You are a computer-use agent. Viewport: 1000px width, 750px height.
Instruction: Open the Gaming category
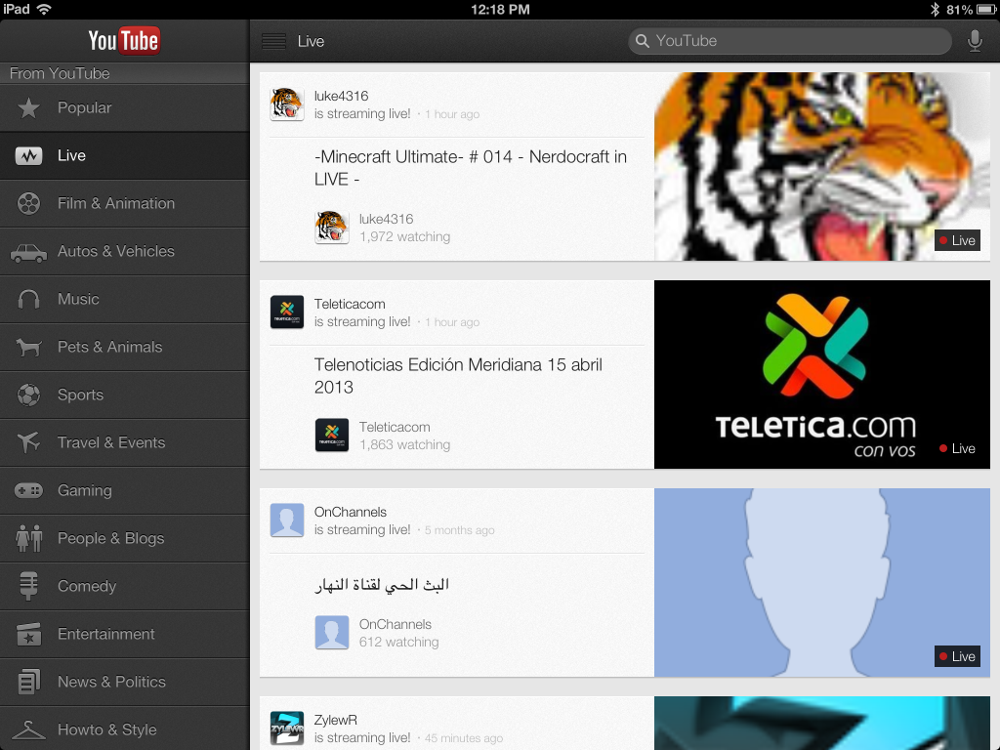[x=124, y=490]
